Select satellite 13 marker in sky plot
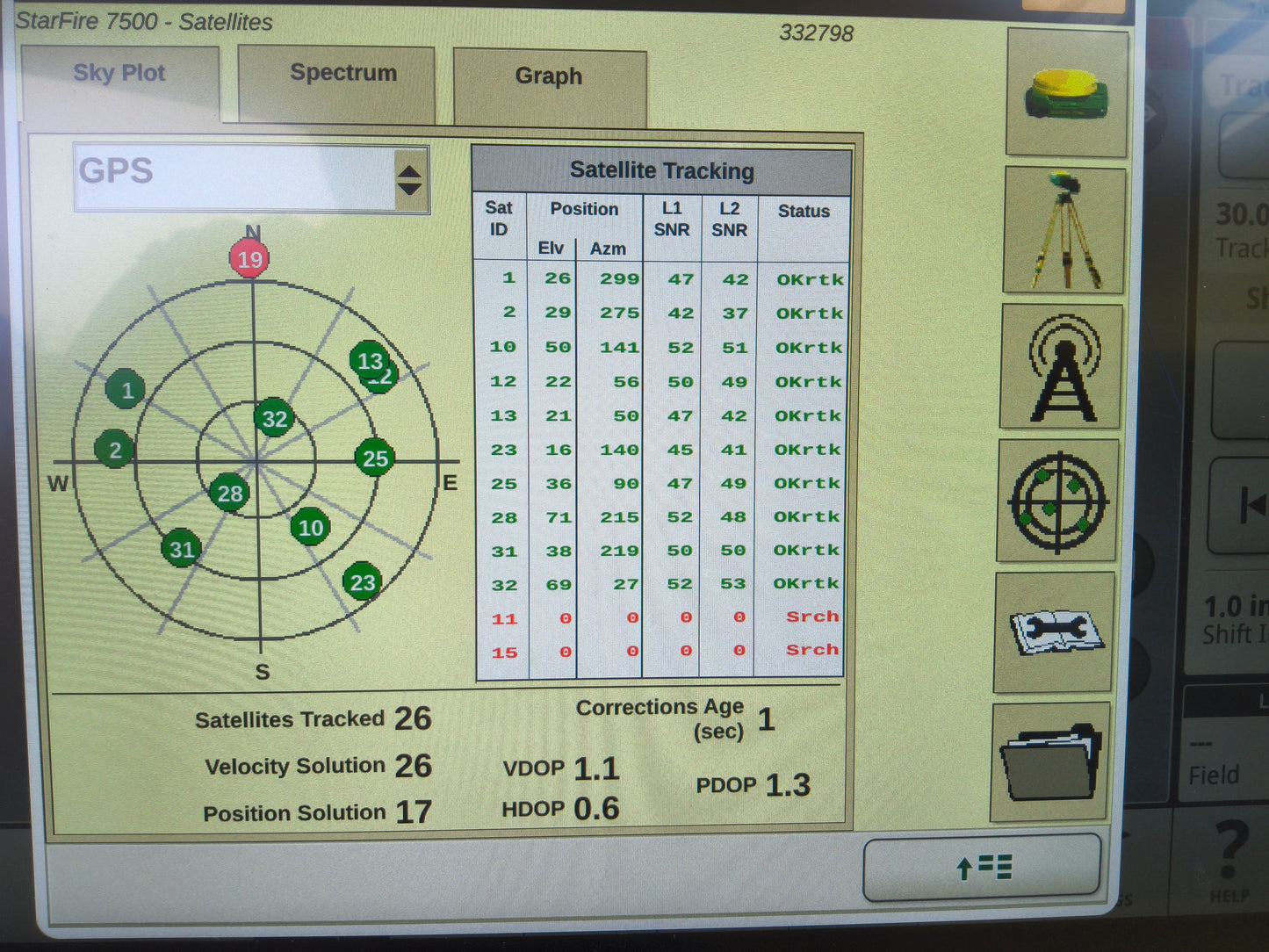1269x952 pixels. 369,360
